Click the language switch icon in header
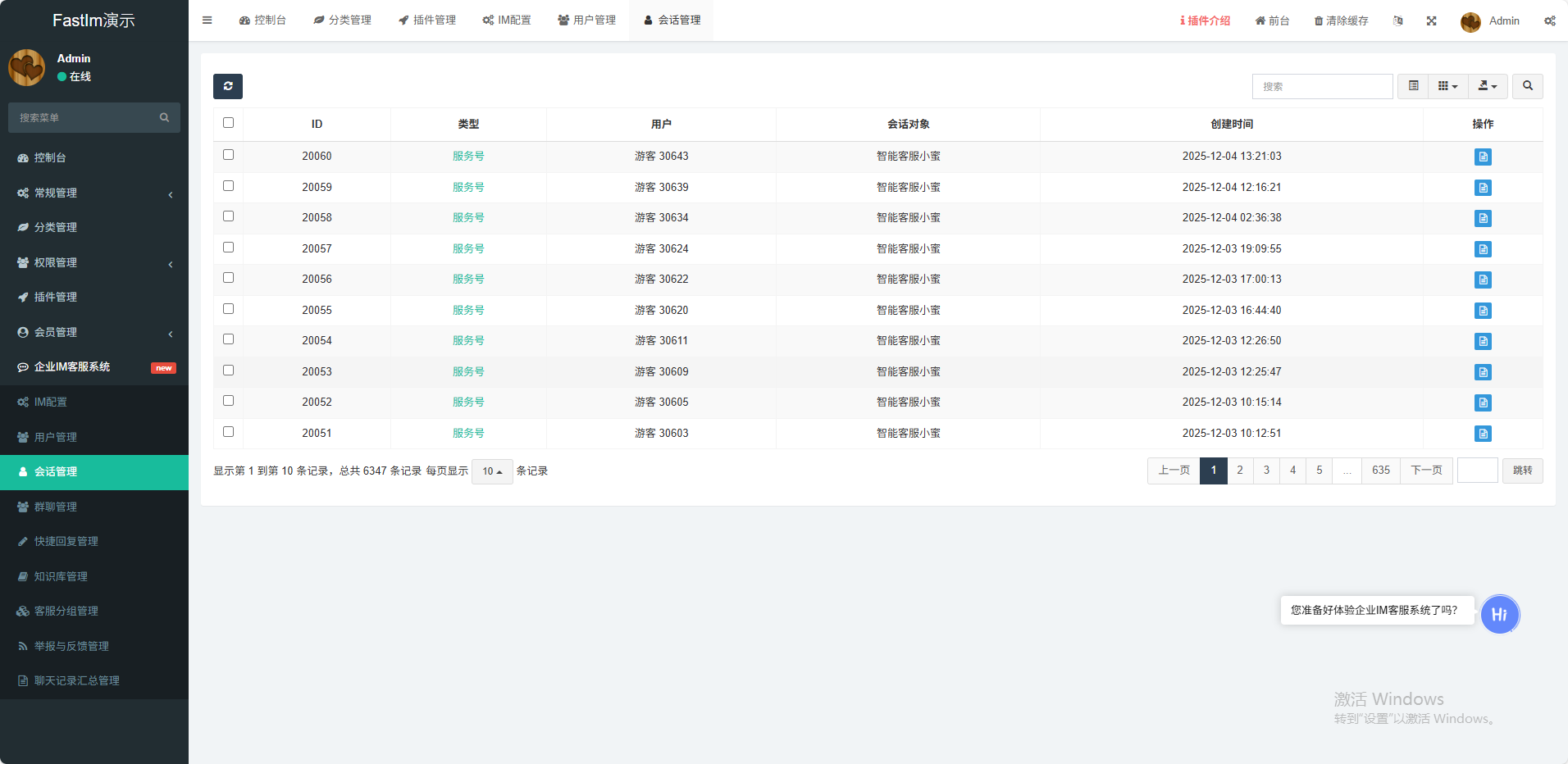Viewport: 1568px width, 764px height. [1397, 20]
